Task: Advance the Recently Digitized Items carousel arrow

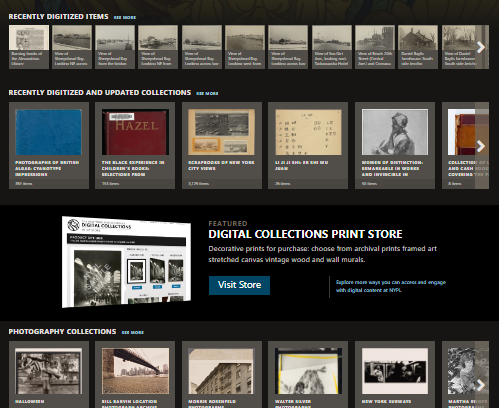Action: pyautogui.click(x=481, y=47)
